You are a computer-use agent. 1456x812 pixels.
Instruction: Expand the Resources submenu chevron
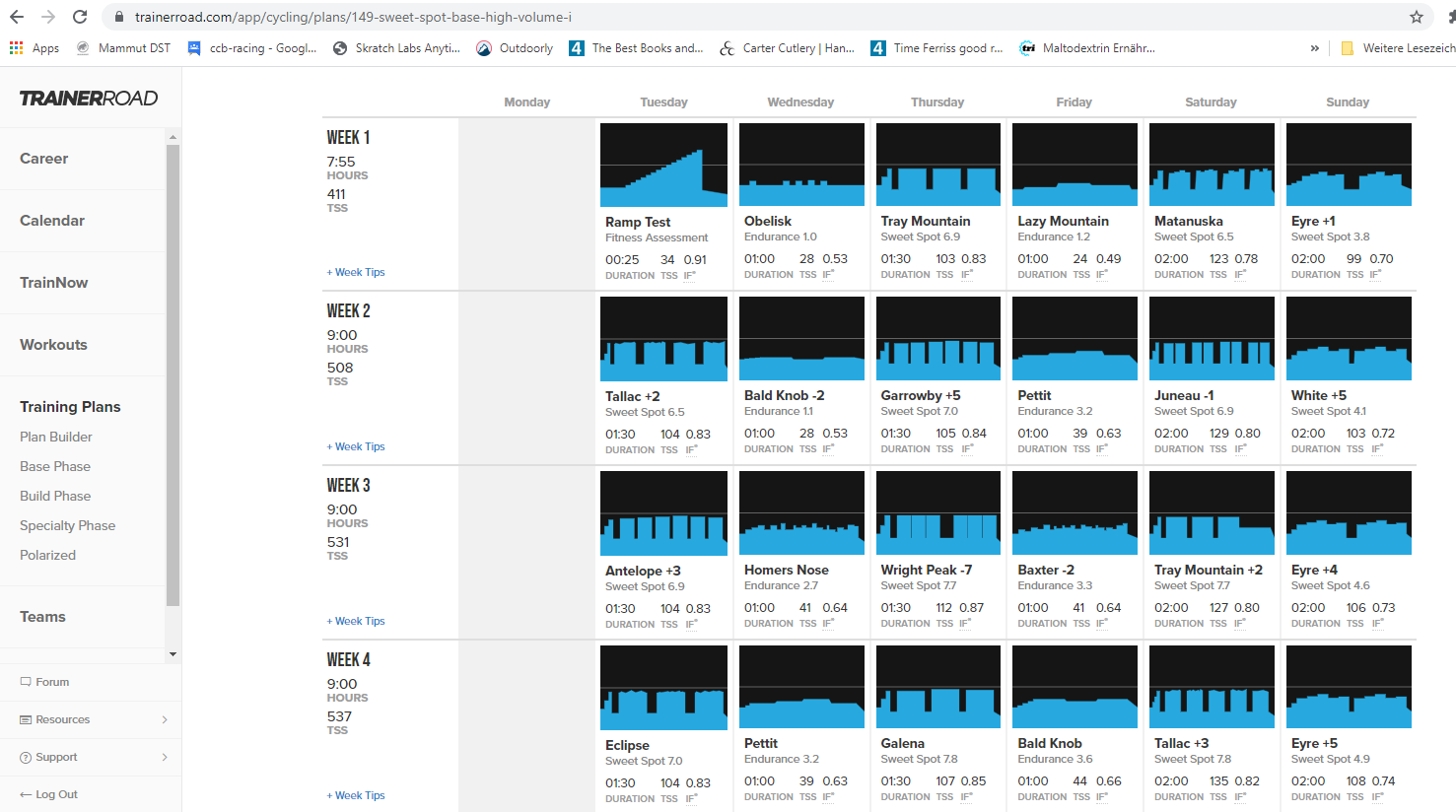click(165, 719)
